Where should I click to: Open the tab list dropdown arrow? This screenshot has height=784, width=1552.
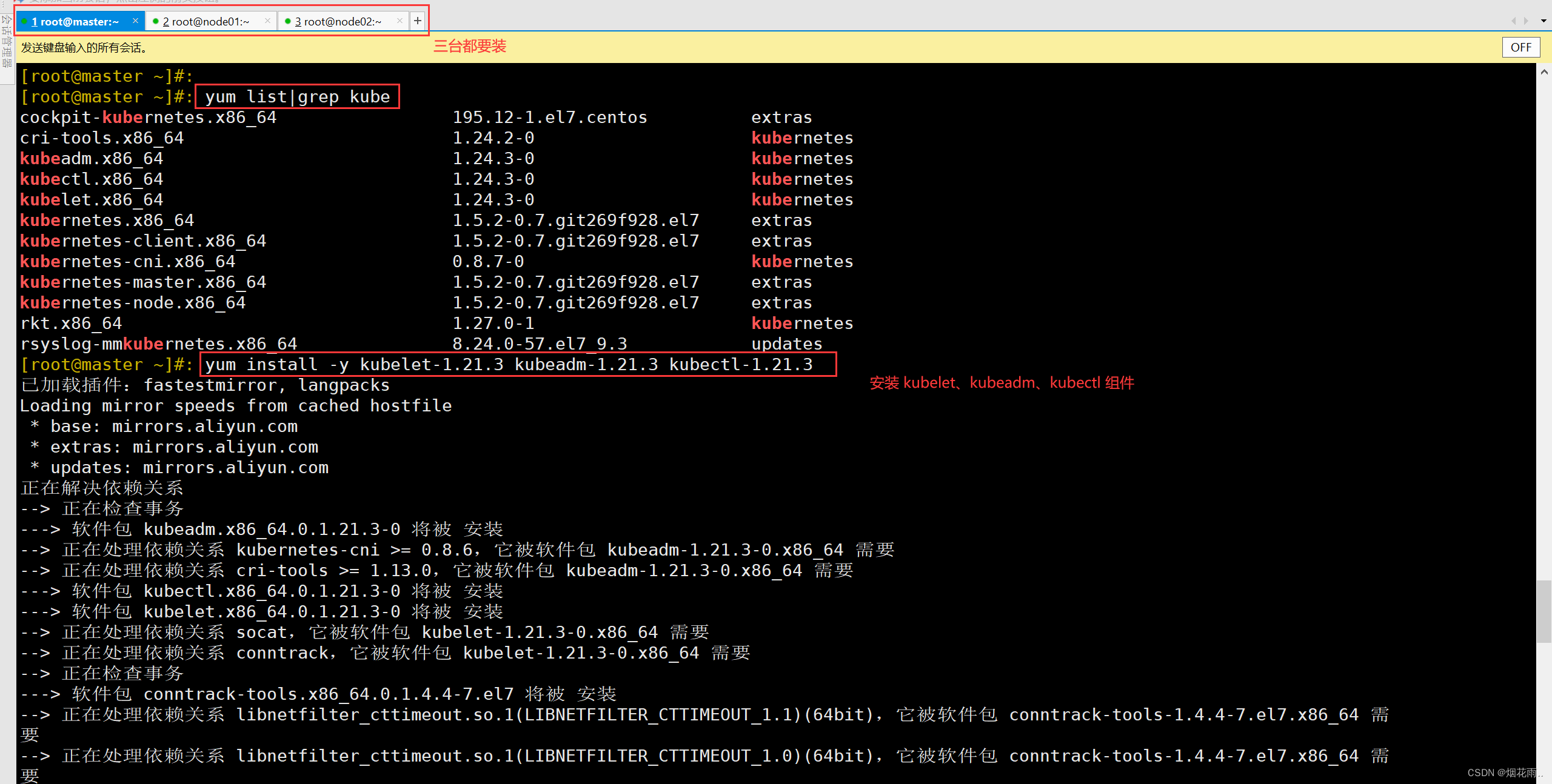(x=1543, y=21)
